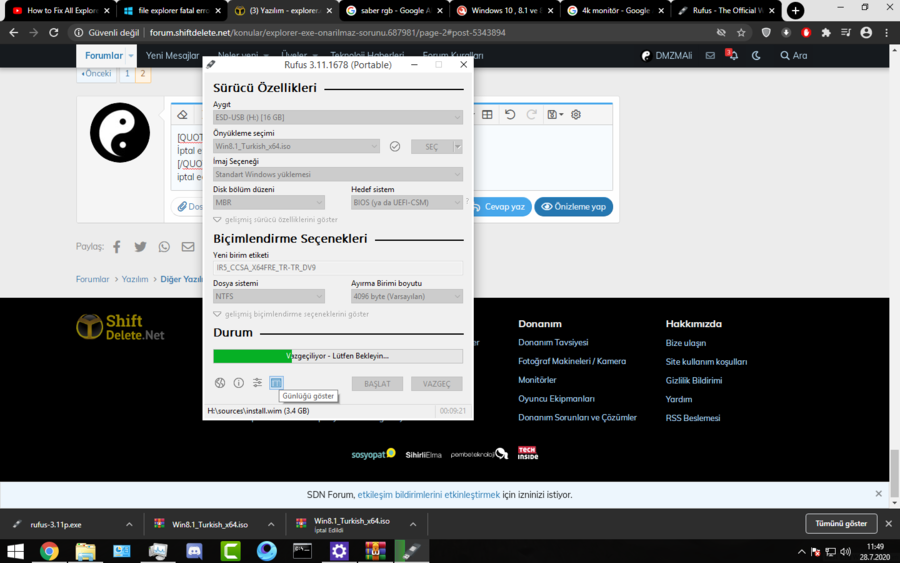Image resolution: width=900 pixels, height=563 pixels.
Task: Redo icon in forum editor toolbar
Action: tap(532, 115)
